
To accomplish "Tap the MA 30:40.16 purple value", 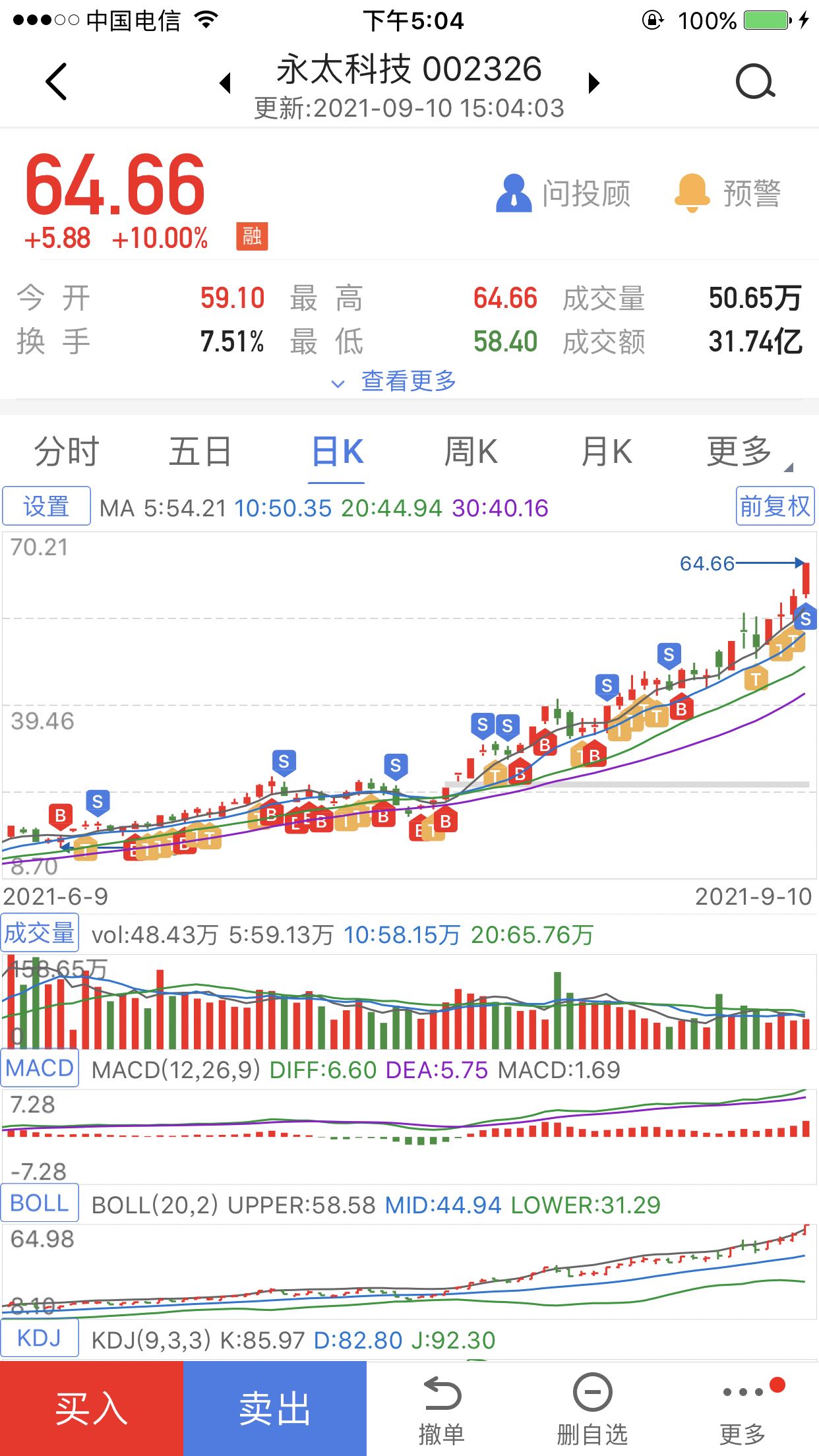I will coord(501,508).
